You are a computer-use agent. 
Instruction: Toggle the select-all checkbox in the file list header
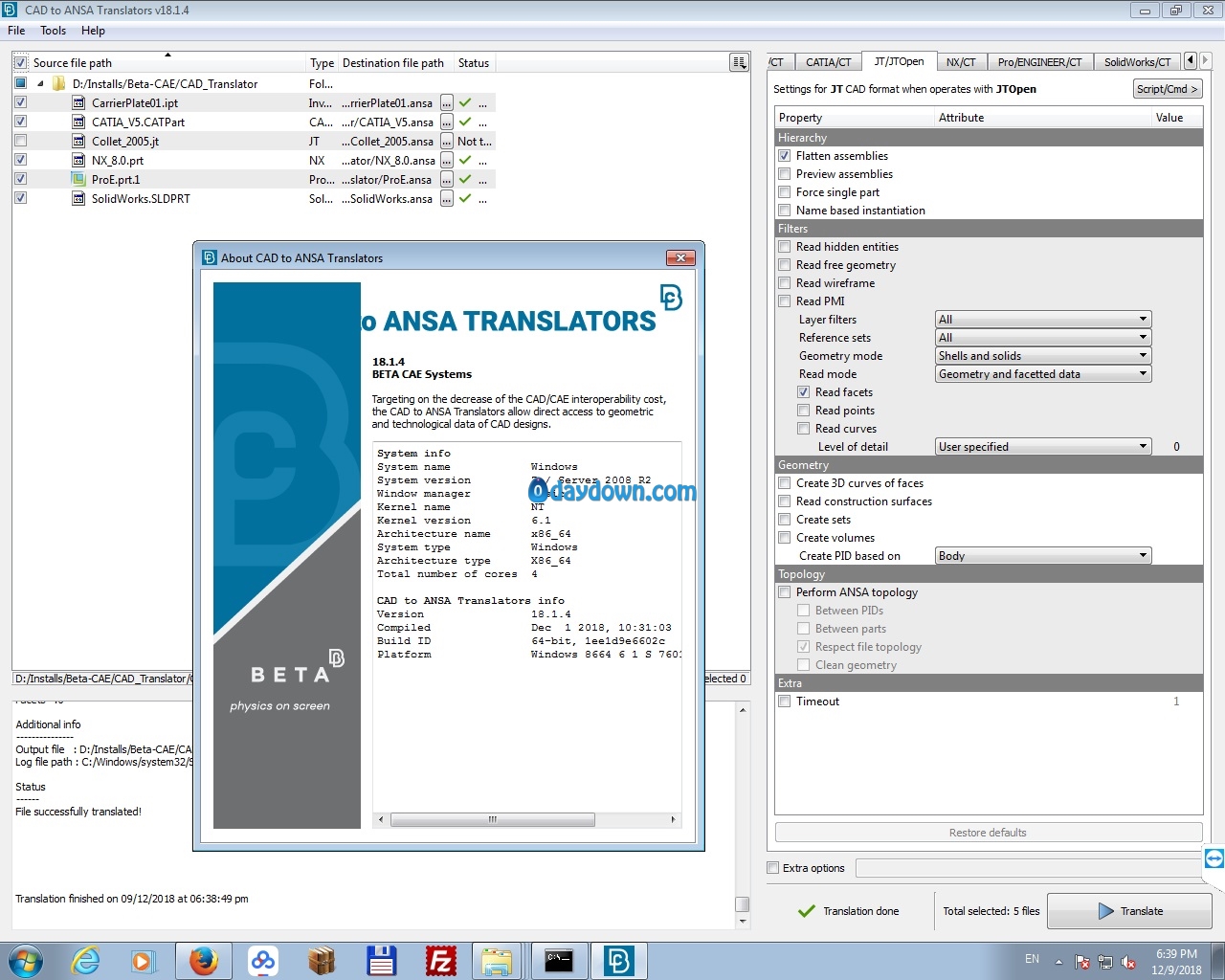20,63
